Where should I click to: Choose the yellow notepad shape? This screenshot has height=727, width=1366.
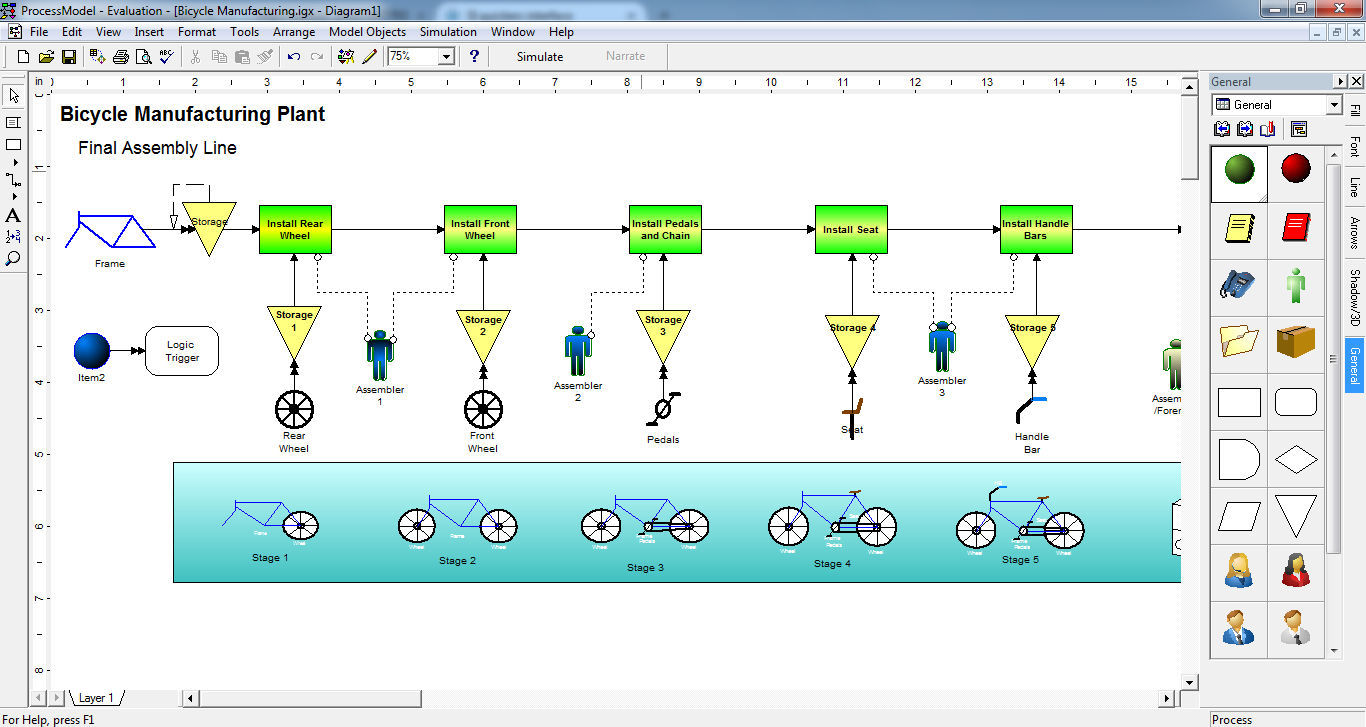click(1239, 228)
